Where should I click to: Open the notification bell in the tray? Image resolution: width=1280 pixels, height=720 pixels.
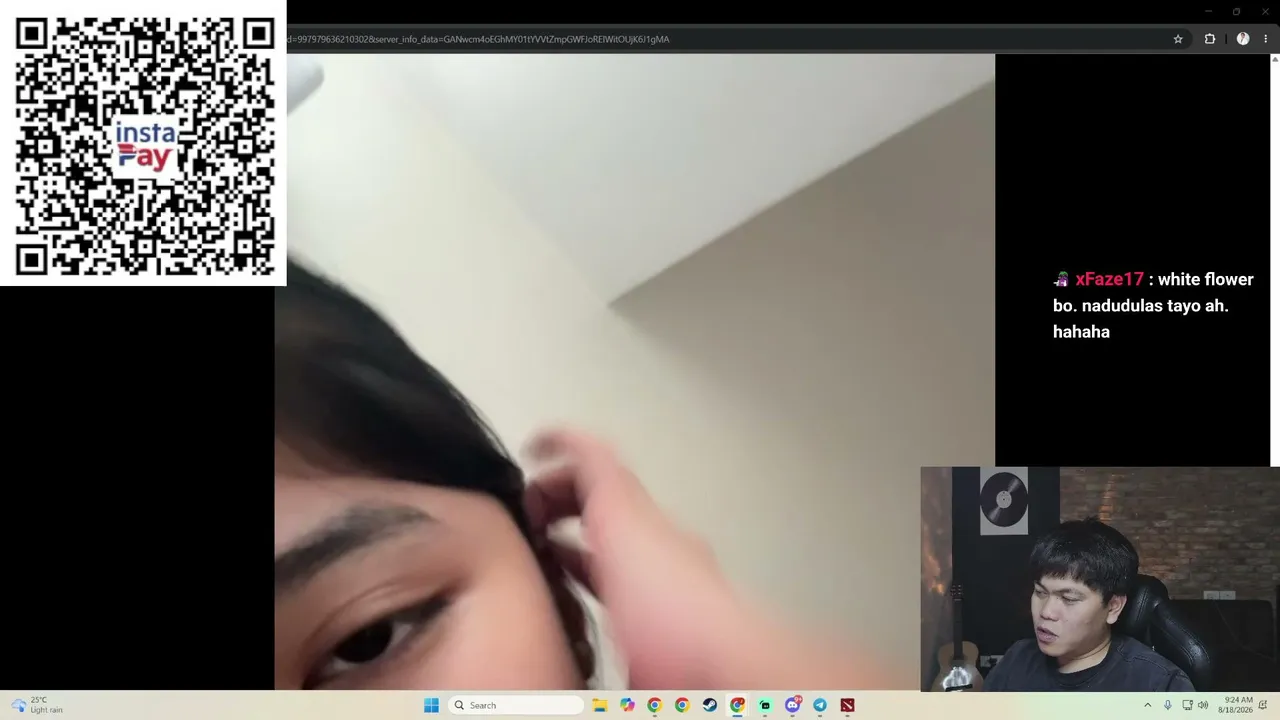tap(1263, 705)
